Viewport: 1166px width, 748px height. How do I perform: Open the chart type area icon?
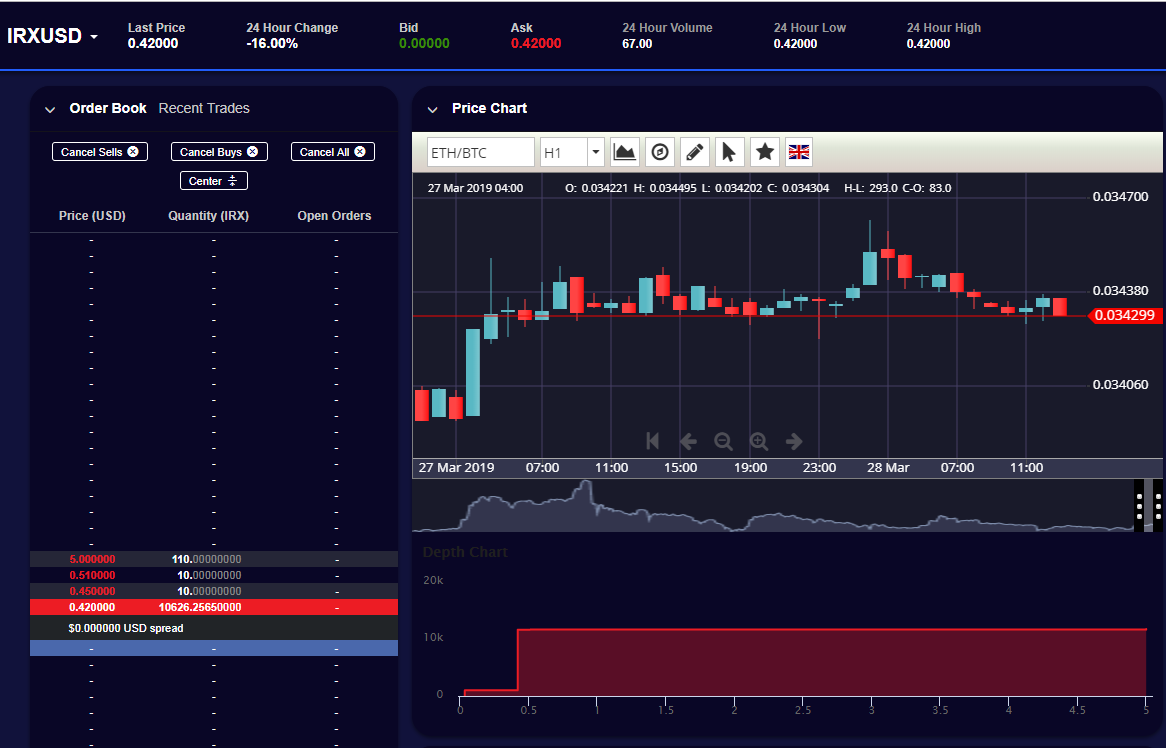point(625,152)
